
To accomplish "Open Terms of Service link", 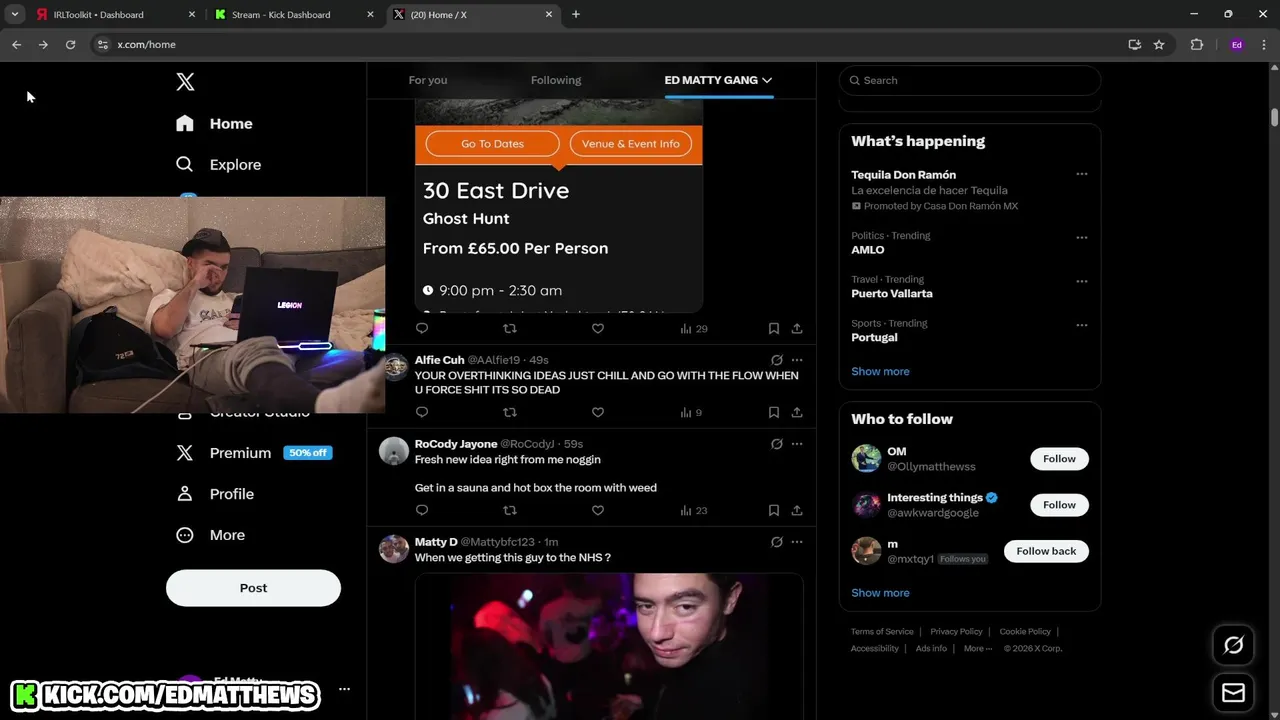I will (882, 632).
